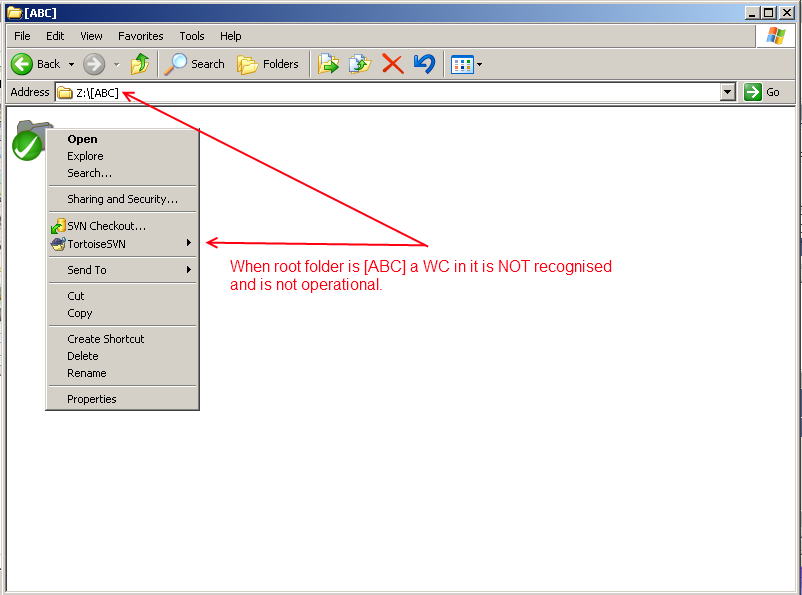Choose Rename from the context menu
Screen dimensions: 802x595
click(123, 373)
